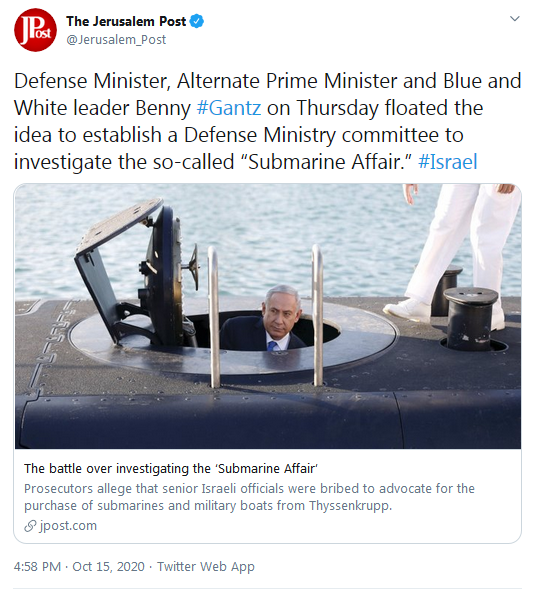
Task: Open The Jerusalem Post account name
Action: pos(126,21)
